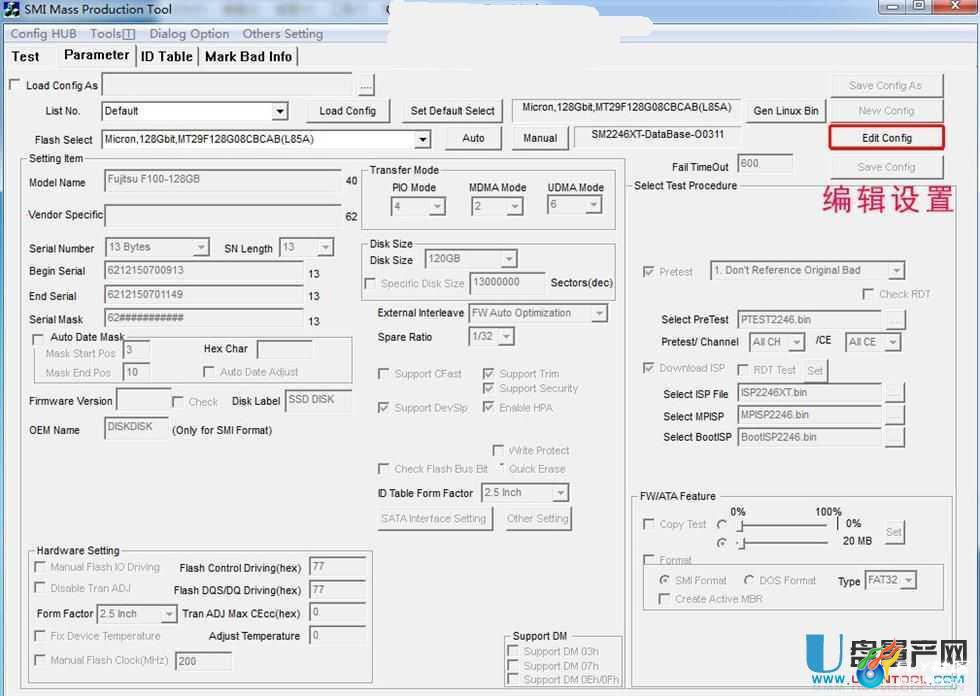Click the Auto flash select button
This screenshot has height=696, width=980.
click(x=473, y=138)
